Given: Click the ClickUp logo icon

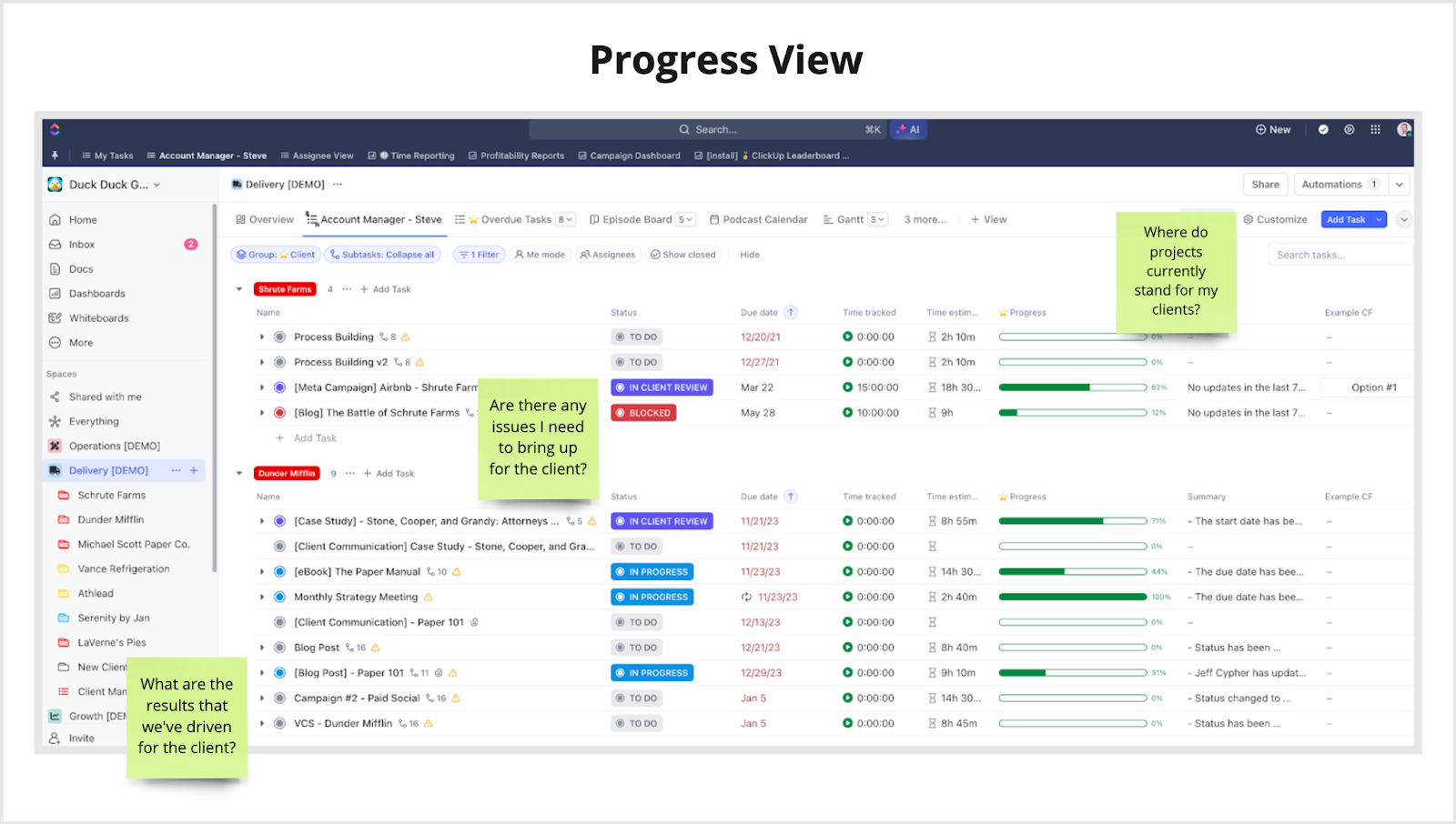Looking at the screenshot, I should (x=55, y=129).
